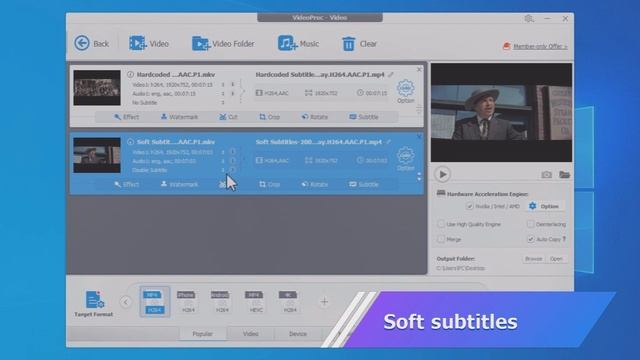Click the preview video frame

(x=501, y=112)
